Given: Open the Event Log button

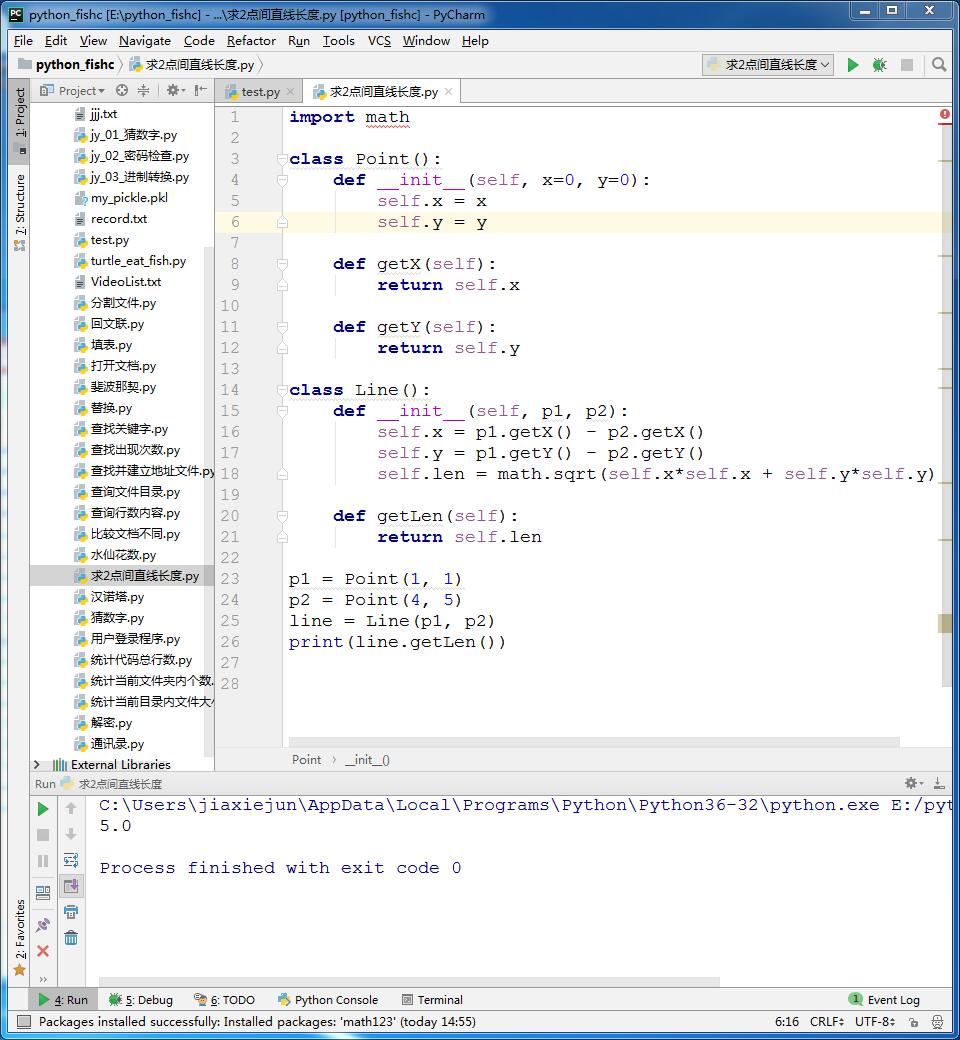Looking at the screenshot, I should pos(884,999).
